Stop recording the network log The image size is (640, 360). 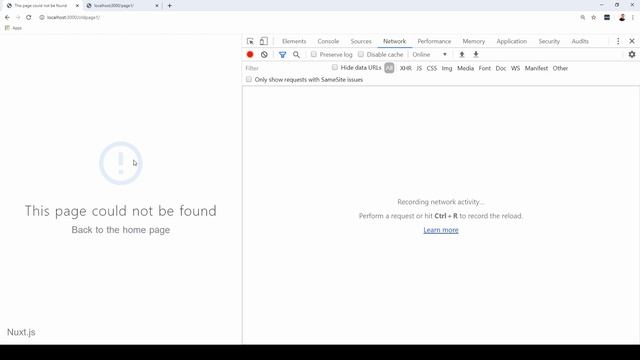pos(250,54)
